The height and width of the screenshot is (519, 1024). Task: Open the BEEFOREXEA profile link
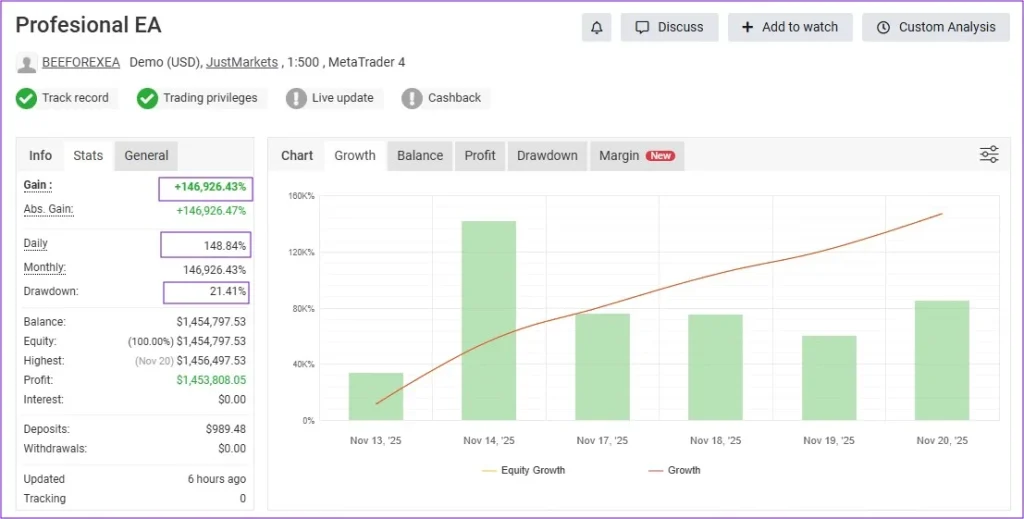pyautogui.click(x=81, y=63)
